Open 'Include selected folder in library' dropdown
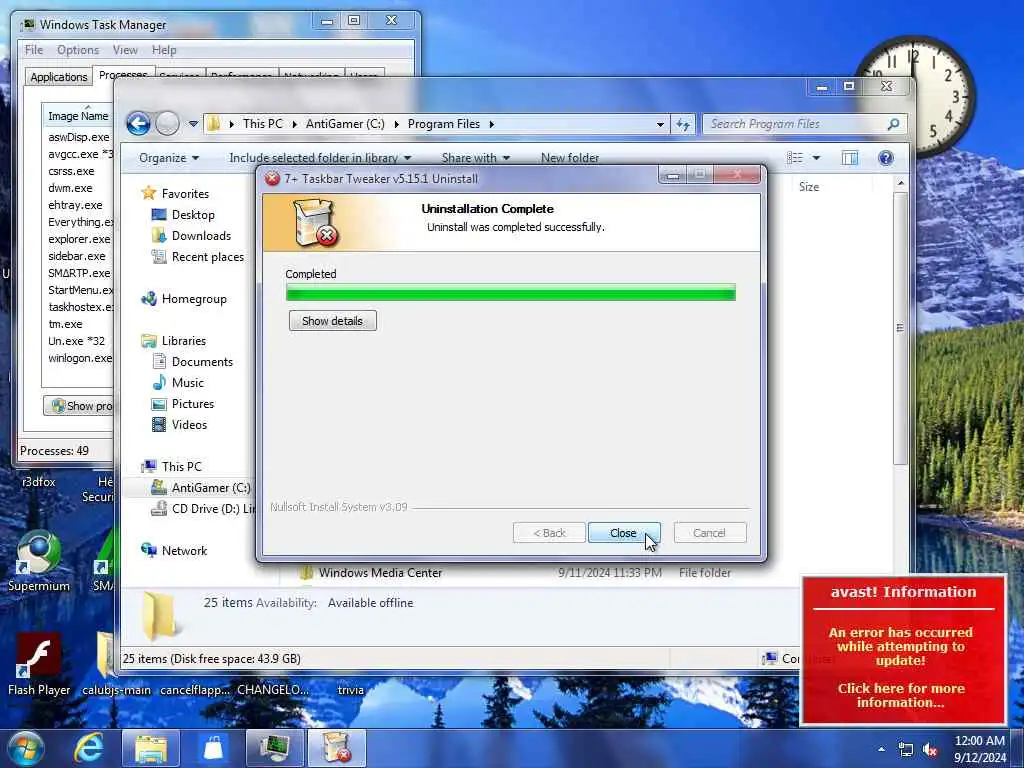Screen dimensions: 1024x768 320,158
